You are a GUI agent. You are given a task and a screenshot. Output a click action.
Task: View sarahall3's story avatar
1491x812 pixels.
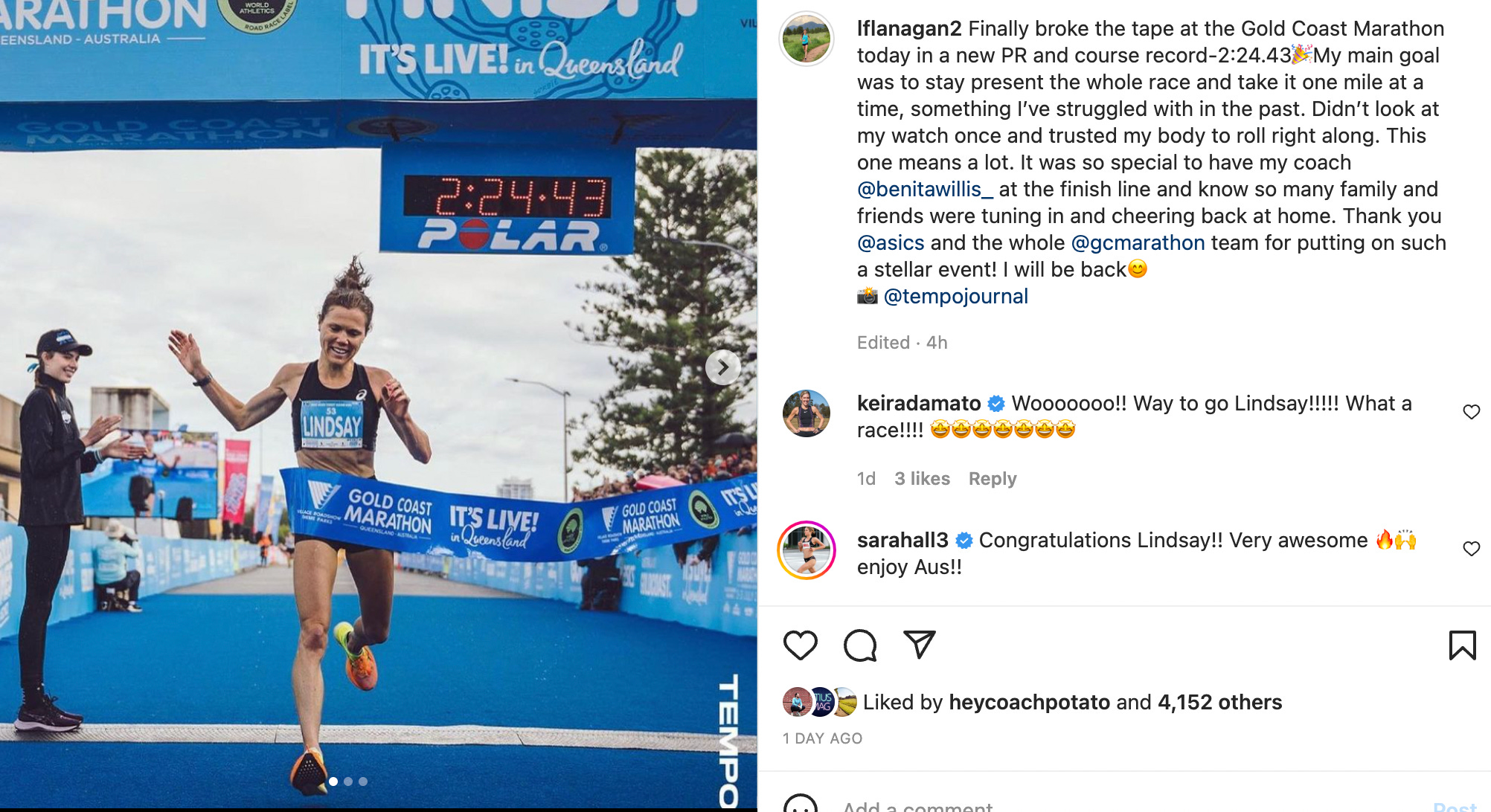(x=807, y=550)
